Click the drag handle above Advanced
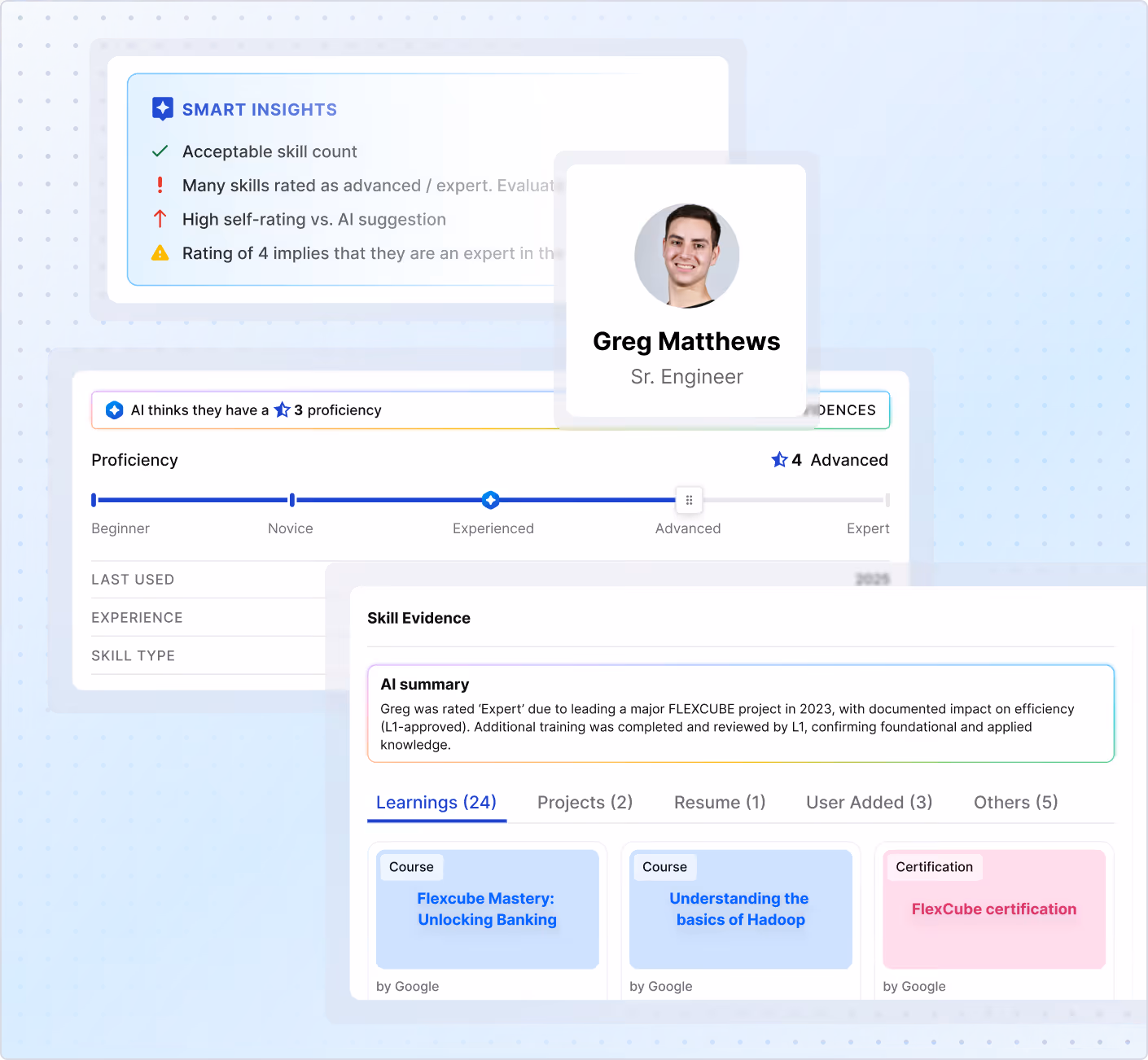The image size is (1148, 1060). (688, 500)
